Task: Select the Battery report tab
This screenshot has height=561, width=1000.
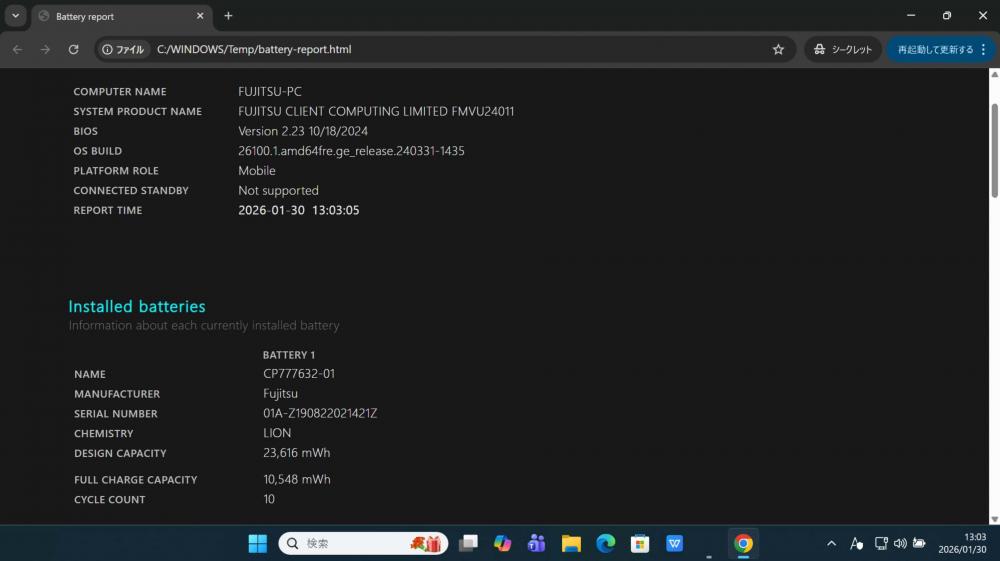Action: click(121, 17)
